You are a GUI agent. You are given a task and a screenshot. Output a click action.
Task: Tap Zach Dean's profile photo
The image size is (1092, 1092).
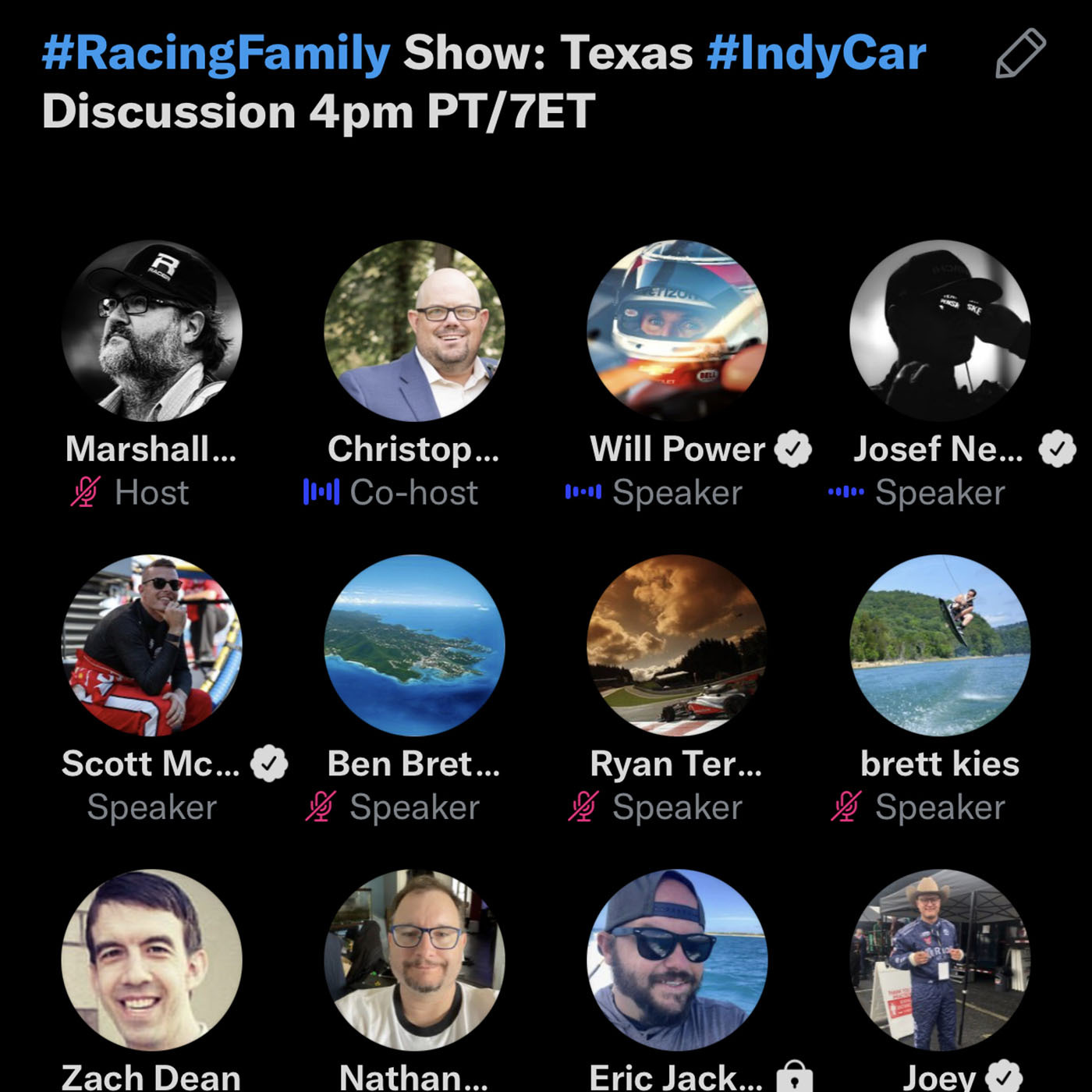(x=152, y=959)
